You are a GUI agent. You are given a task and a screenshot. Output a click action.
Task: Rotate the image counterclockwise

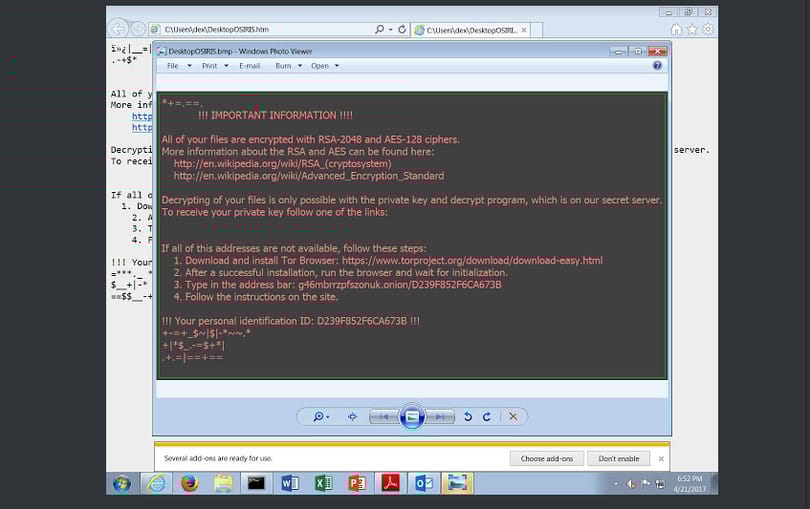click(x=468, y=417)
